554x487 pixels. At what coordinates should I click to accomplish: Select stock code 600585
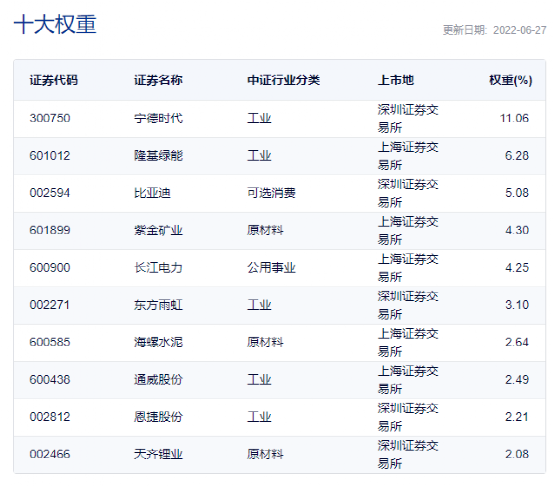click(50, 342)
